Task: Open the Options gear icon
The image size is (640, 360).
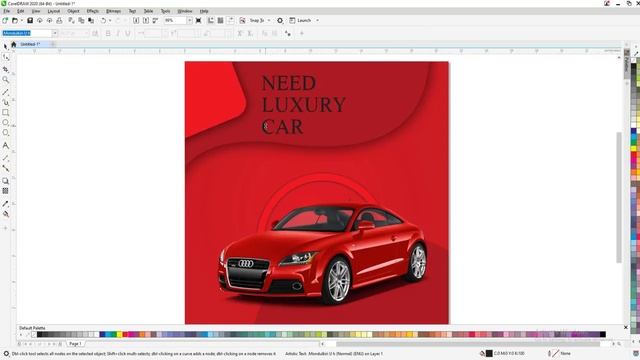Action: coord(280,20)
